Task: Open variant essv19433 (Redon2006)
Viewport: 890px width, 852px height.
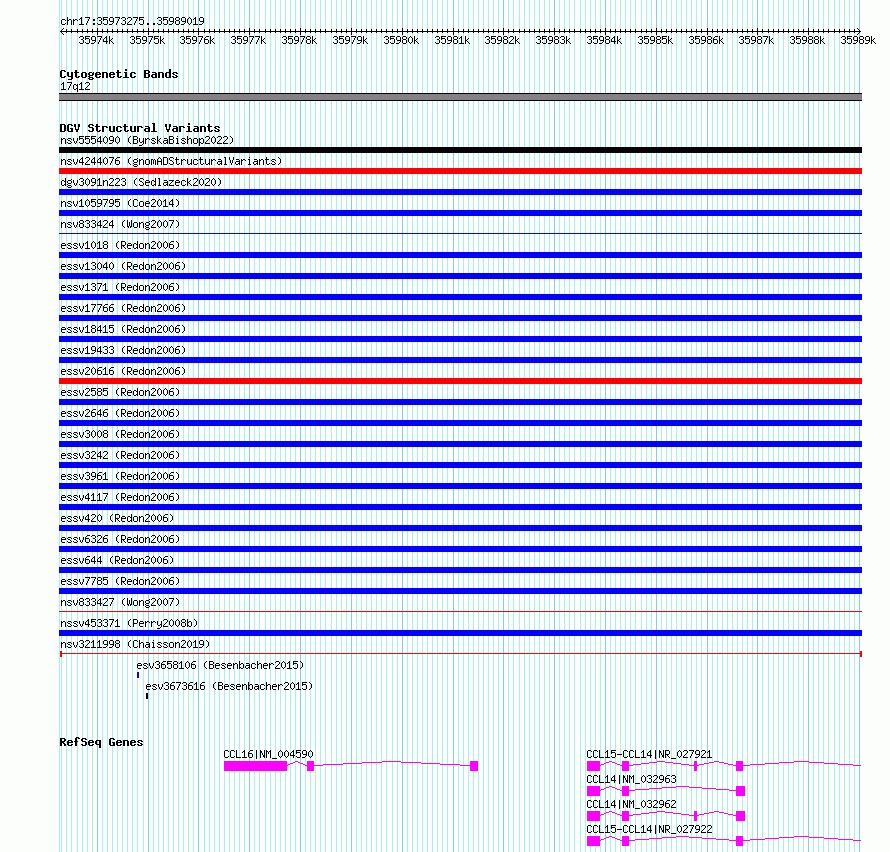Action: (123, 350)
